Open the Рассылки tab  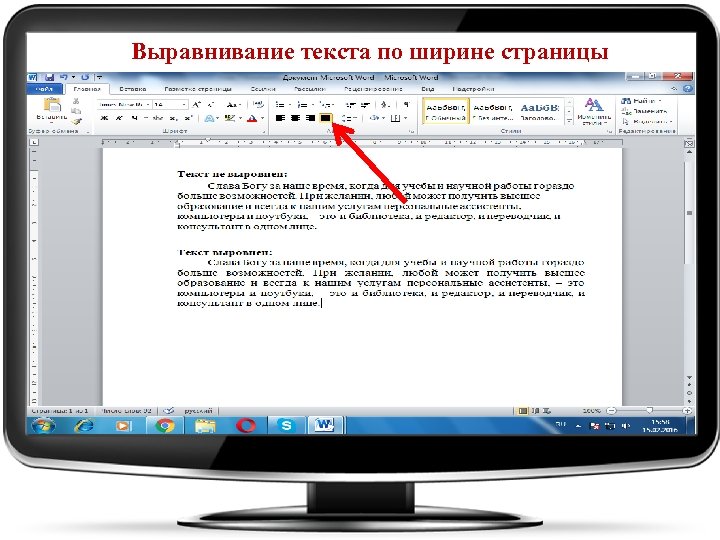pos(310,89)
